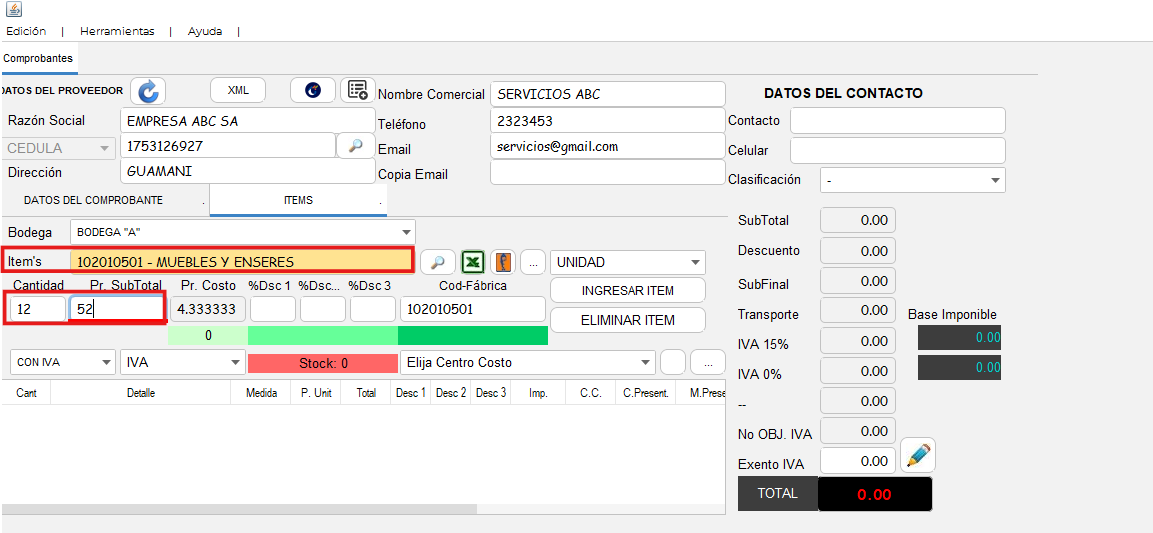
Task: Click magnifier search icon next to cedula number
Action: [355, 145]
